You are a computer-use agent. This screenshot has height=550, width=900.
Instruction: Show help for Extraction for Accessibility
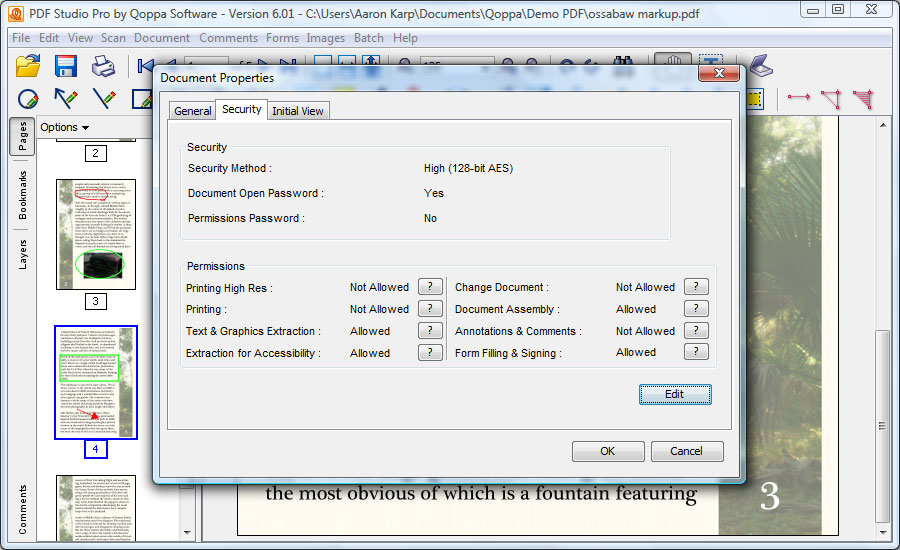[430, 352]
